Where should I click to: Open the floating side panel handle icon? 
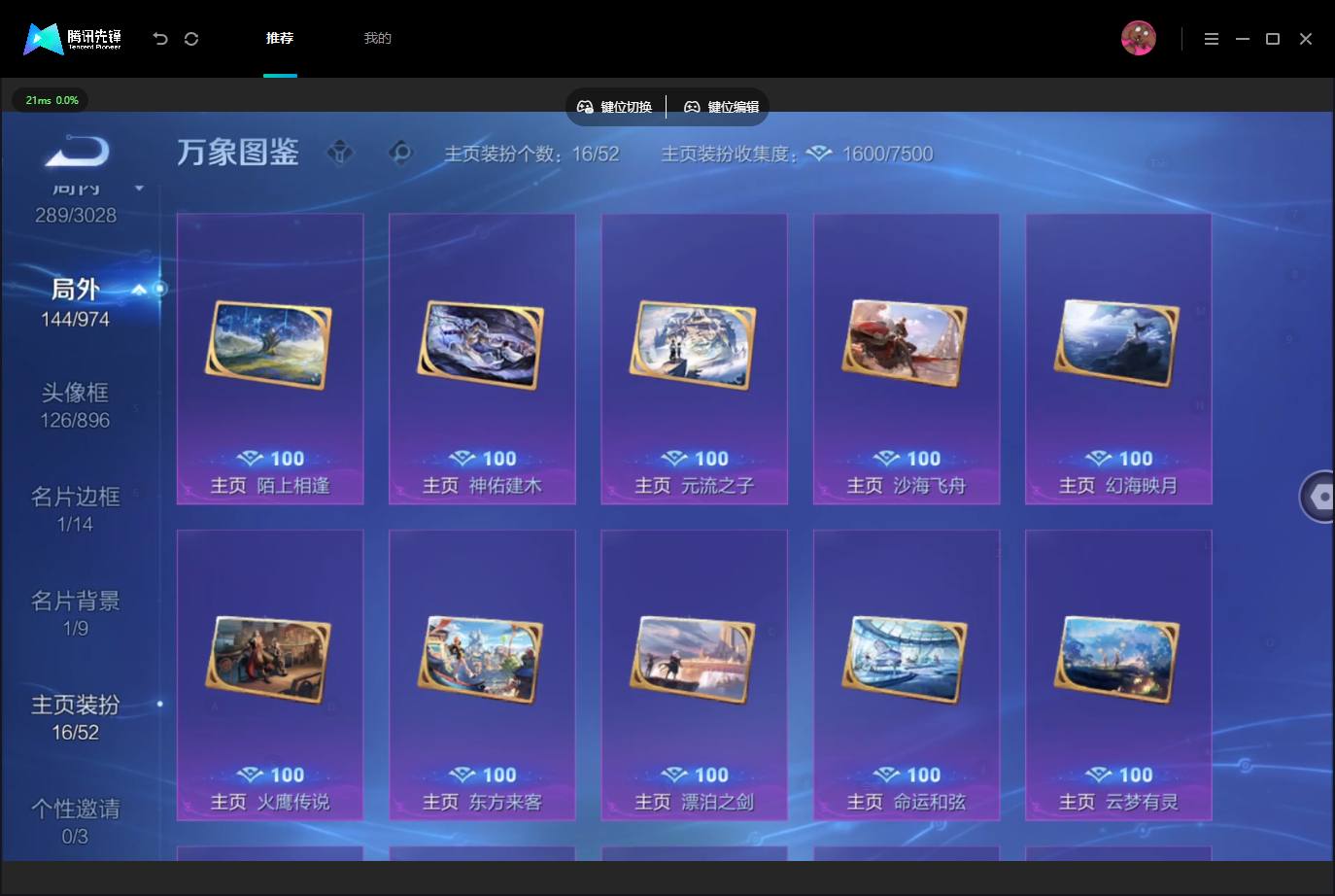pyautogui.click(x=1318, y=497)
